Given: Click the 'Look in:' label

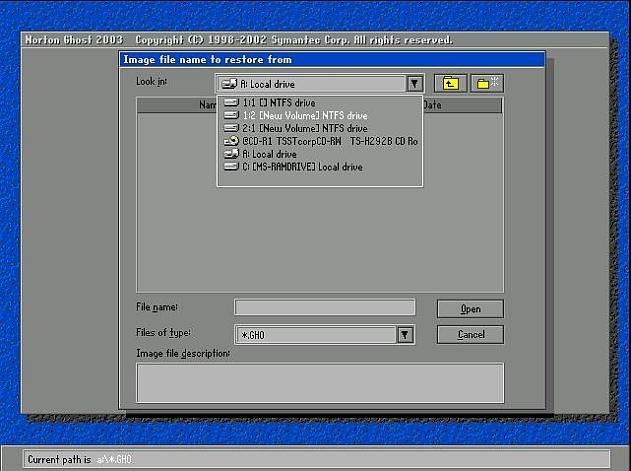Looking at the screenshot, I should click(151, 81).
